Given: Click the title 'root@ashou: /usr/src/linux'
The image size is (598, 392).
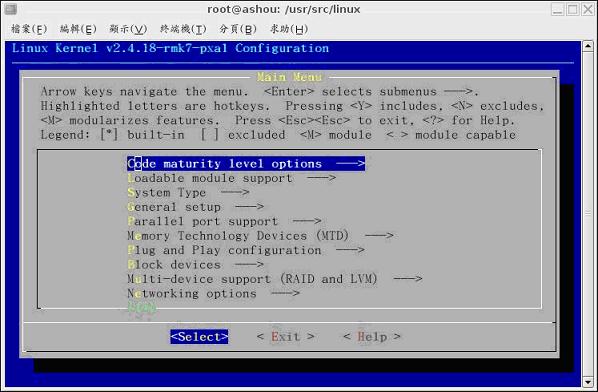Looking at the screenshot, I should point(284,9).
